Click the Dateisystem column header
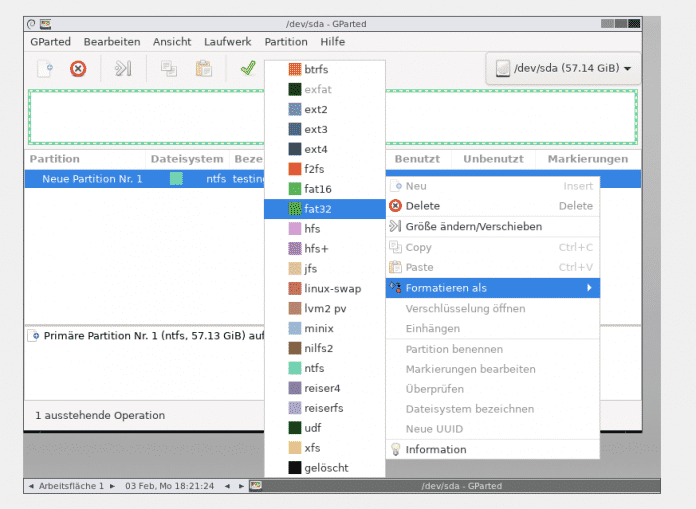The height and width of the screenshot is (509, 696). point(186,159)
